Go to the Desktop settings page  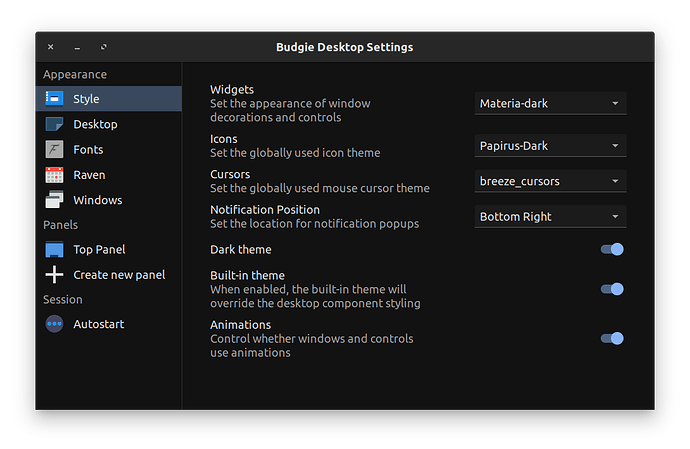point(109,124)
